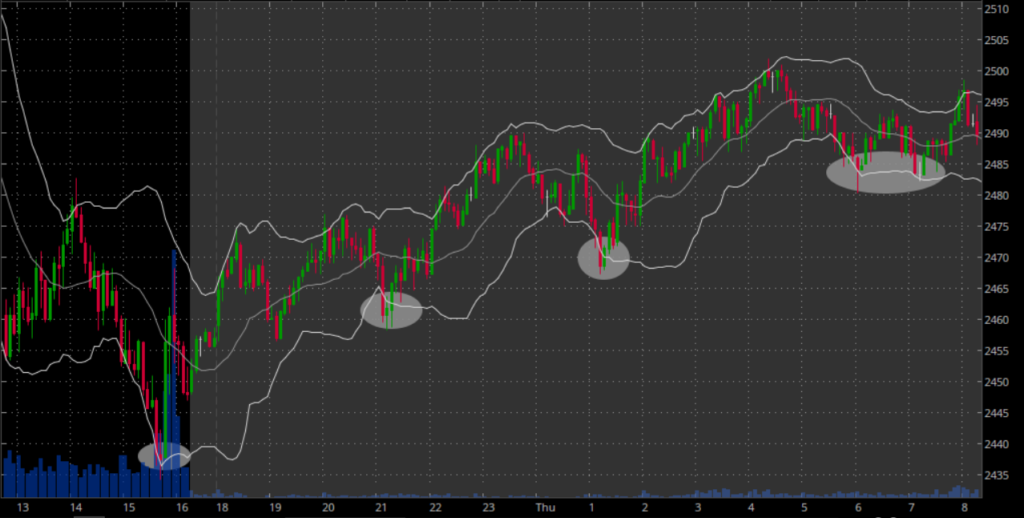Select the 2 hour label on time axis
This screenshot has height=518, width=1024.
645,508
